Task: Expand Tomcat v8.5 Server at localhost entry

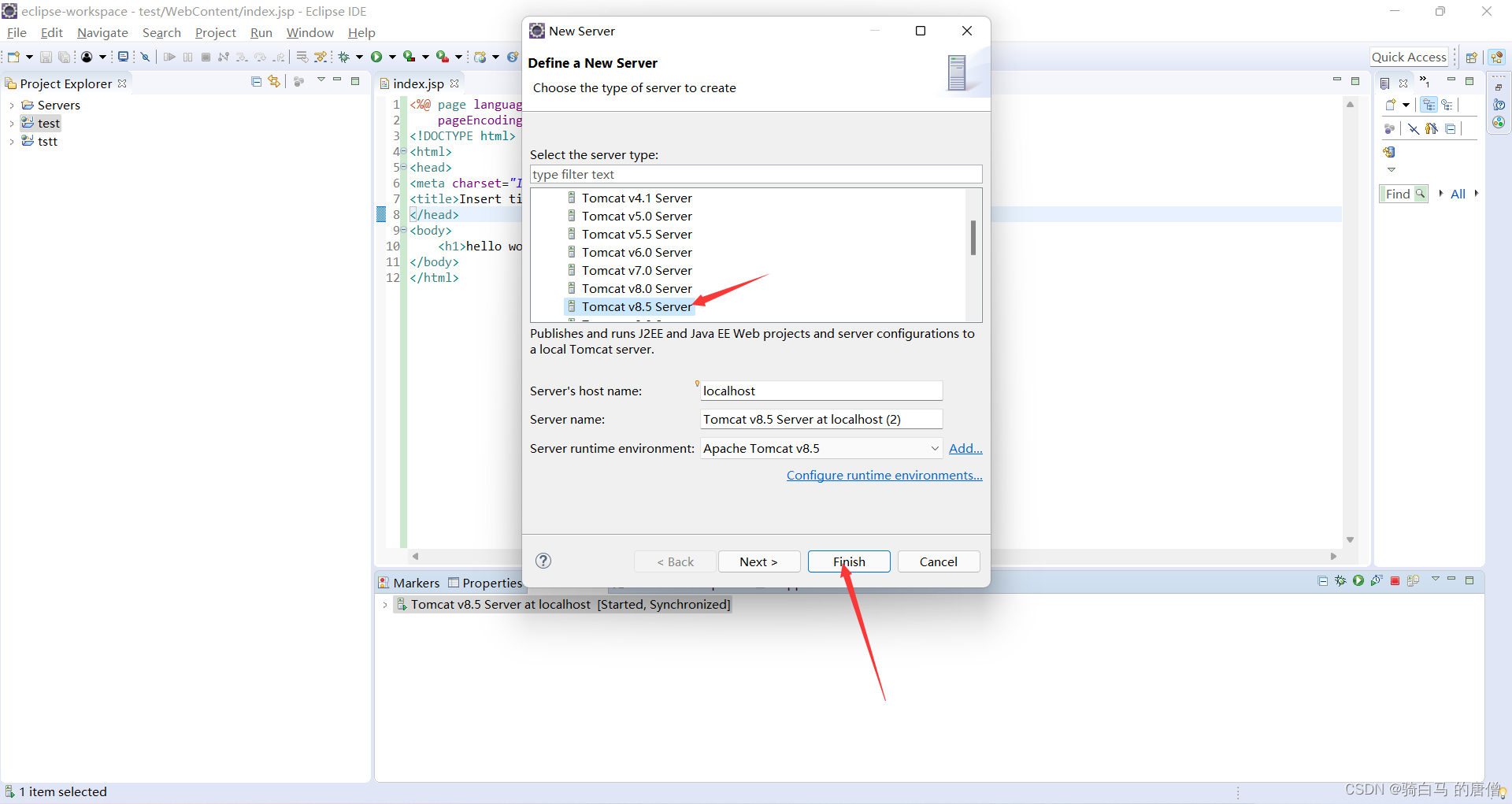Action: pyautogui.click(x=384, y=605)
